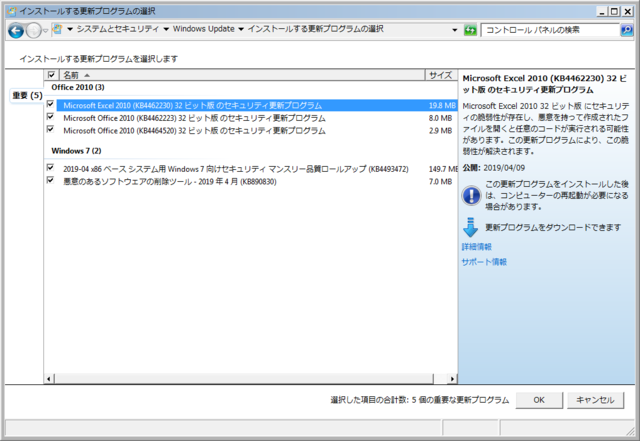640x441 pixels.
Task: Expand dropdown arrow before システムとセキュリティ
Action: pos(70,29)
